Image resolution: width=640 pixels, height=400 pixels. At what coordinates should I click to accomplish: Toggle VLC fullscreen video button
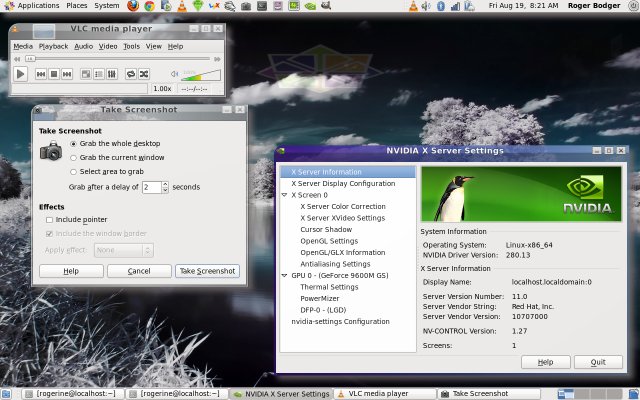pos(86,74)
